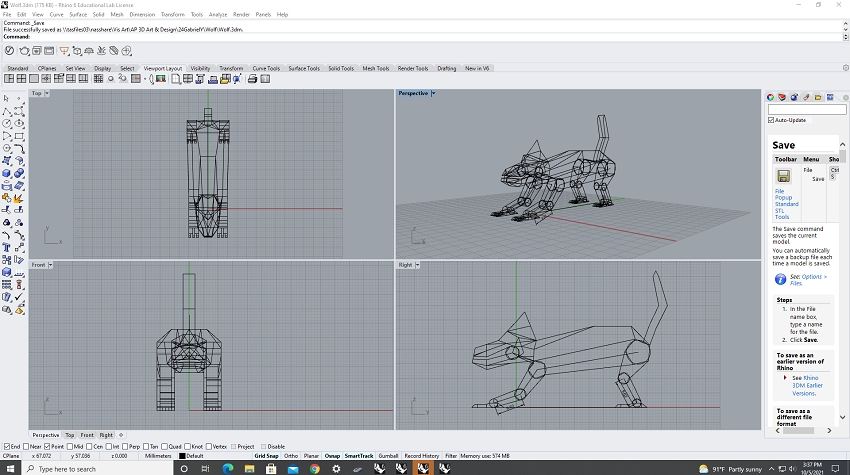Switch to the Surface Tools toolbar tab
850x475 pixels.
304,68
